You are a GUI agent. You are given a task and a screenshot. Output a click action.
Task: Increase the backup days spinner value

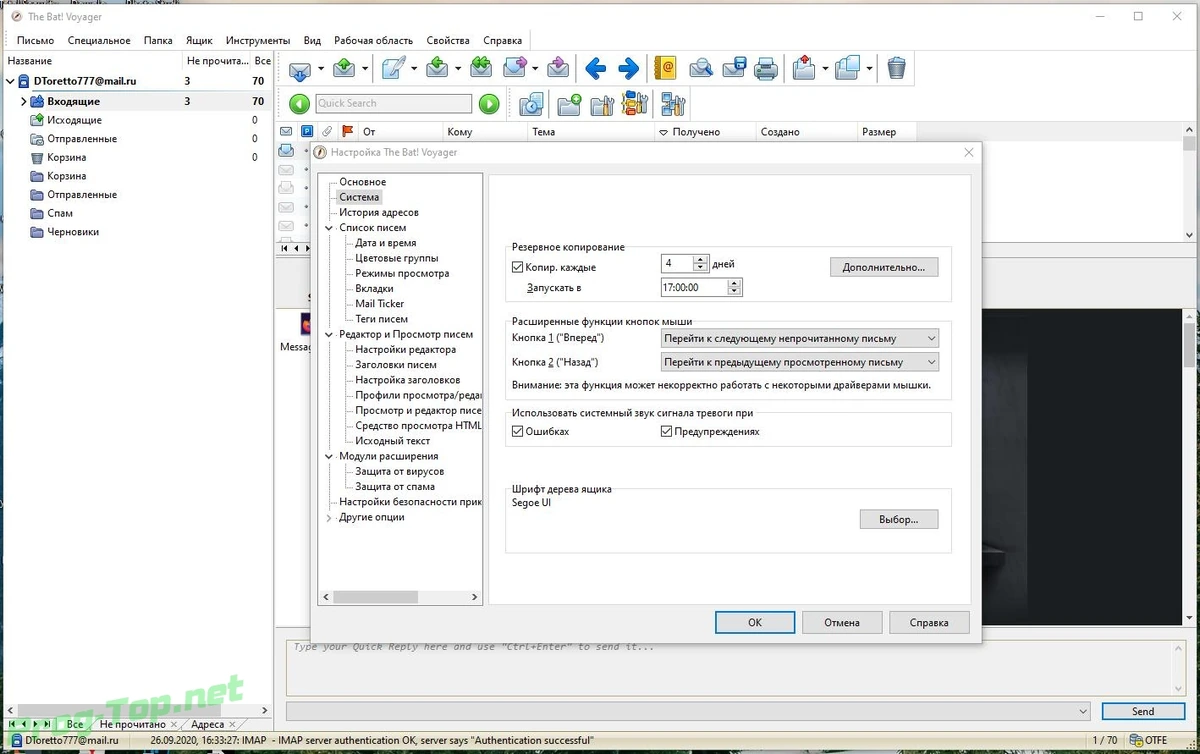[x=701, y=260]
